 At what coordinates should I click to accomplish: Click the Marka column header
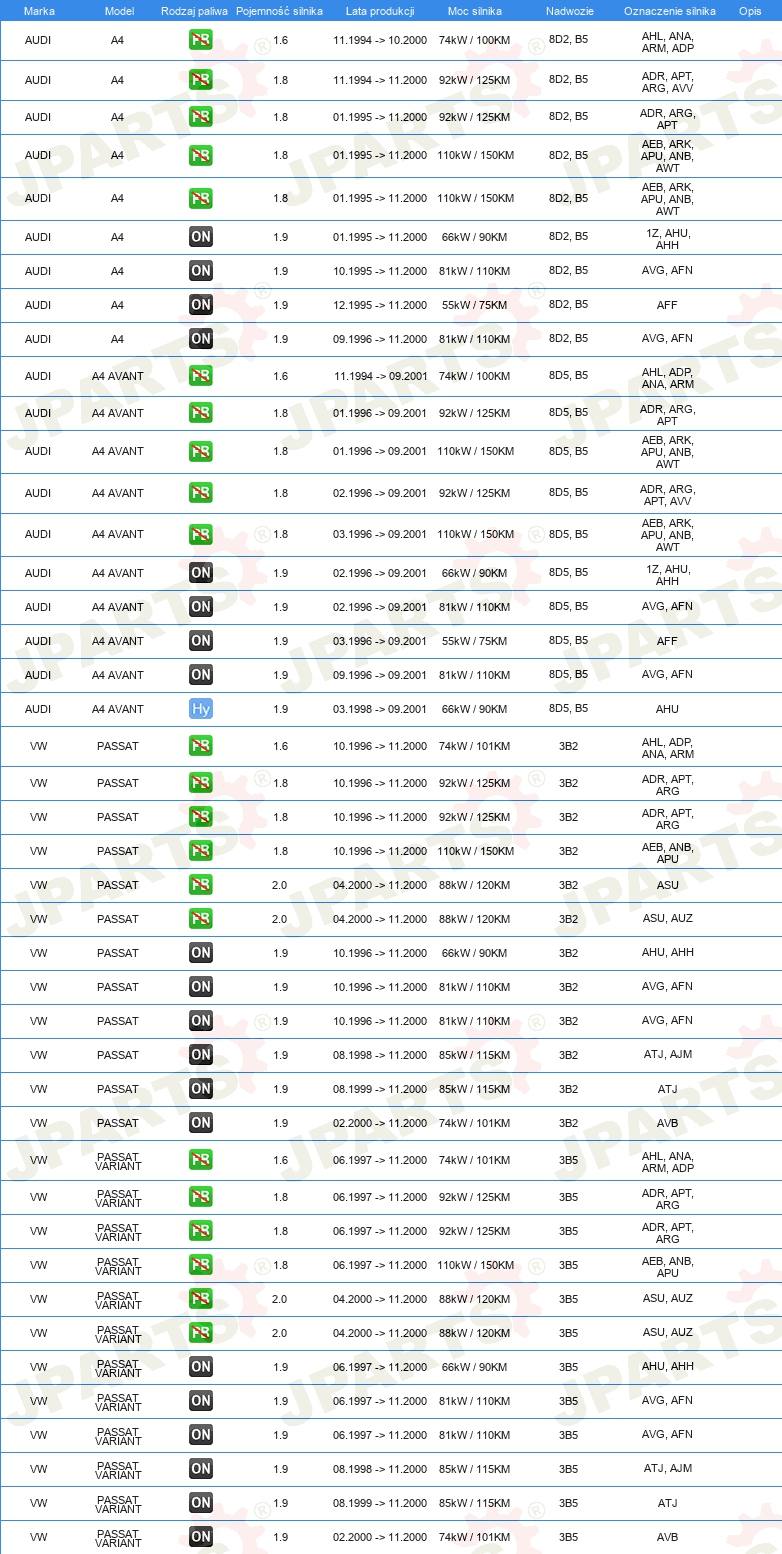(x=39, y=11)
